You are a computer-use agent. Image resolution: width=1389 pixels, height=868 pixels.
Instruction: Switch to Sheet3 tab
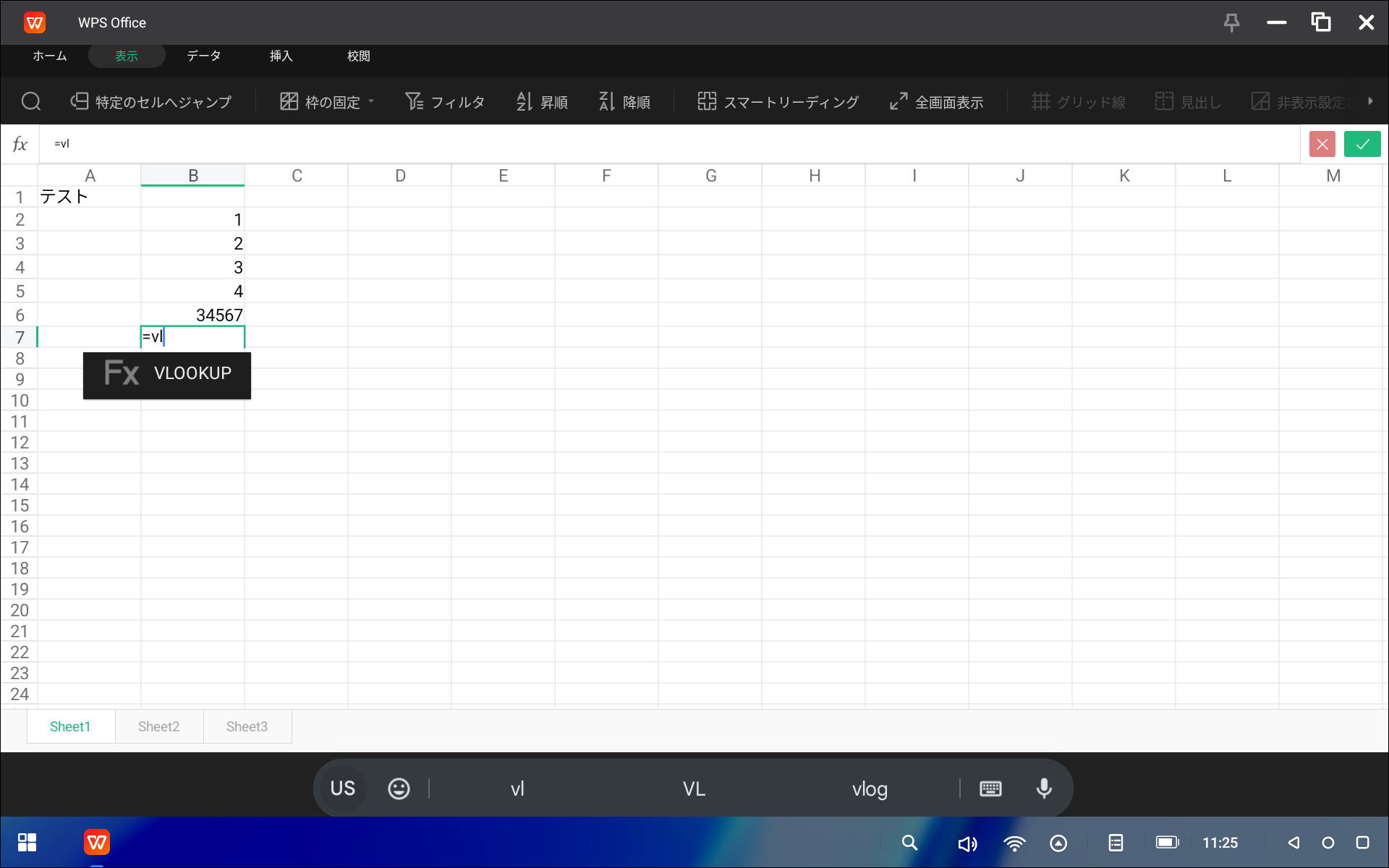click(247, 726)
